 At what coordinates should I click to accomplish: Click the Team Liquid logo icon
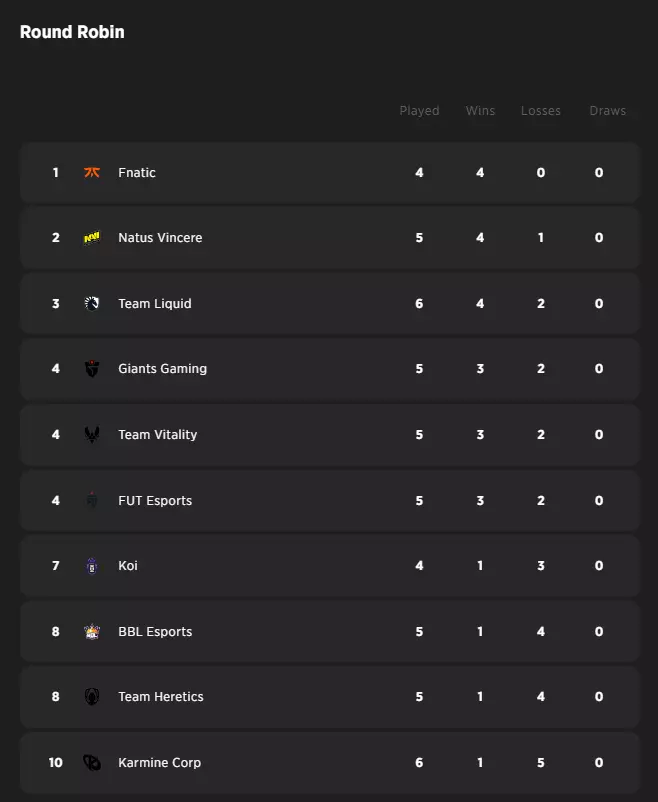coord(92,304)
